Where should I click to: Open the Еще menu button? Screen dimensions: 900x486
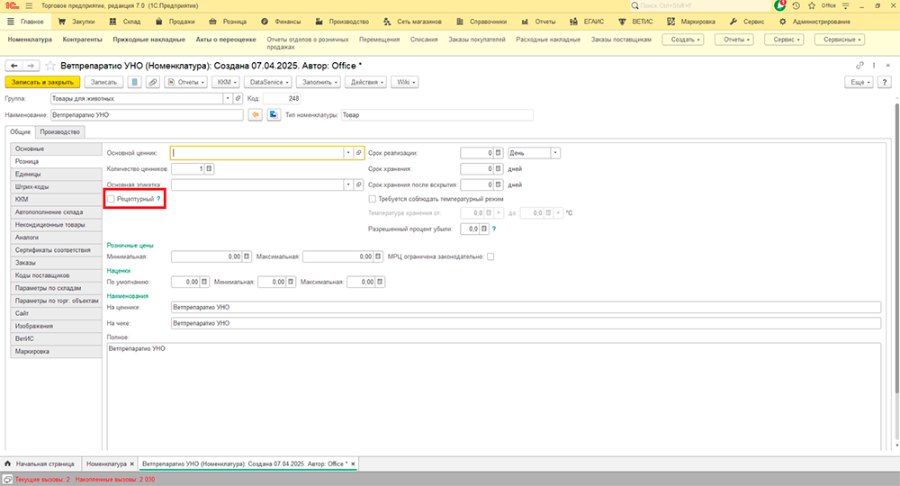click(859, 82)
